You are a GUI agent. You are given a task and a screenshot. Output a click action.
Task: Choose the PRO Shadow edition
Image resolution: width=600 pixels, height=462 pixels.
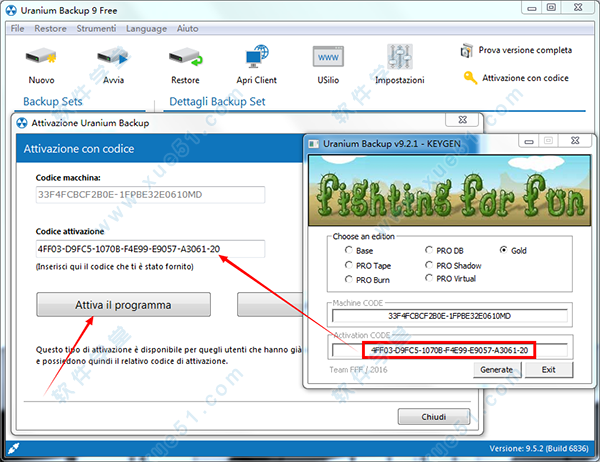tap(429, 265)
